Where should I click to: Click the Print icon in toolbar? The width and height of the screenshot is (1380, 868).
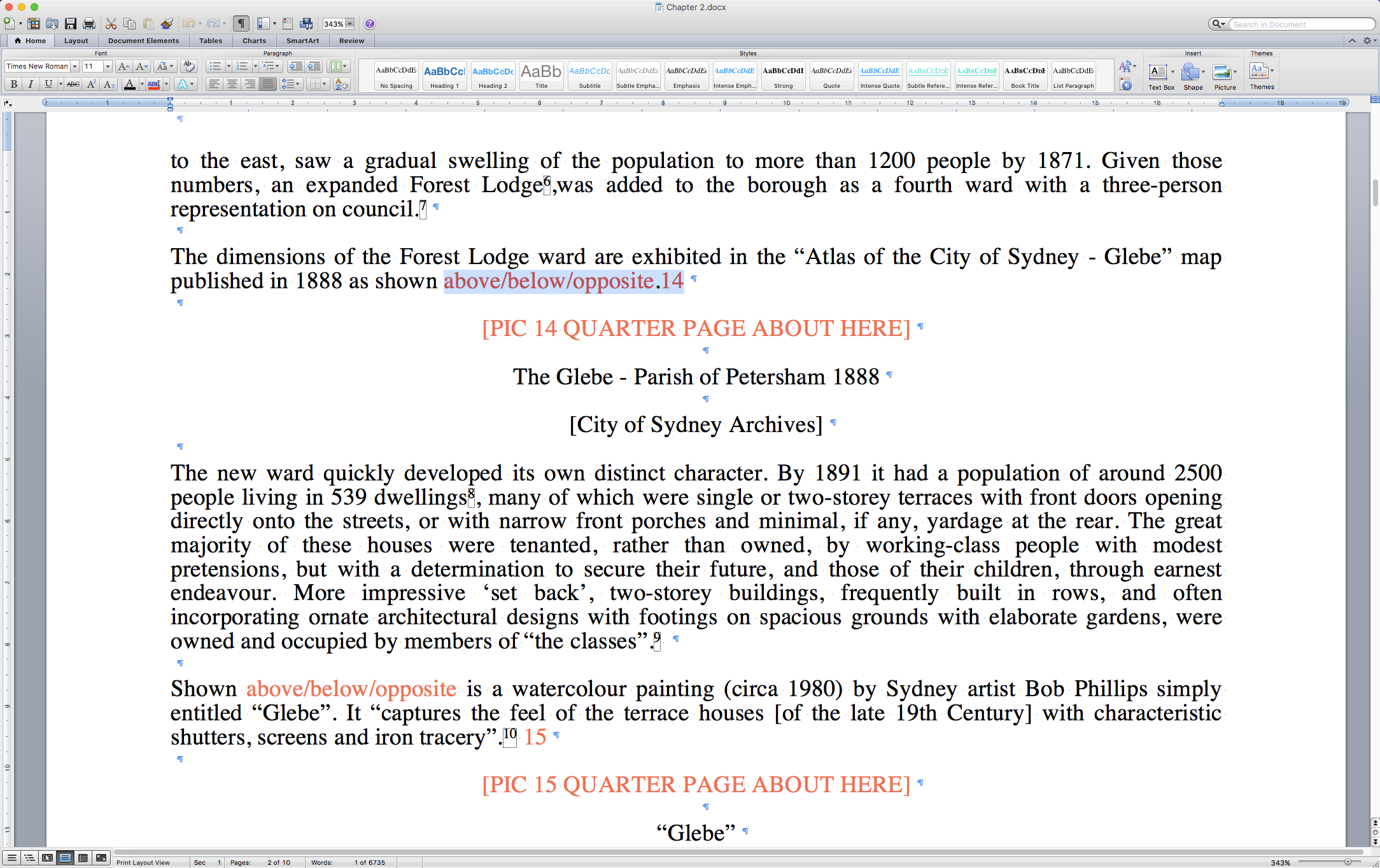pyautogui.click(x=89, y=24)
